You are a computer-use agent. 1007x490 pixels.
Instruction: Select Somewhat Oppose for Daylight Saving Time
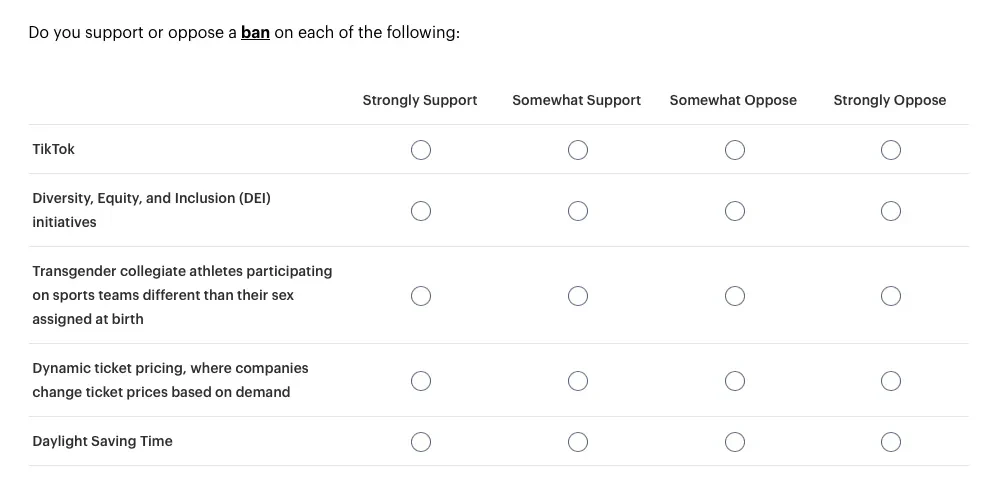coord(735,442)
